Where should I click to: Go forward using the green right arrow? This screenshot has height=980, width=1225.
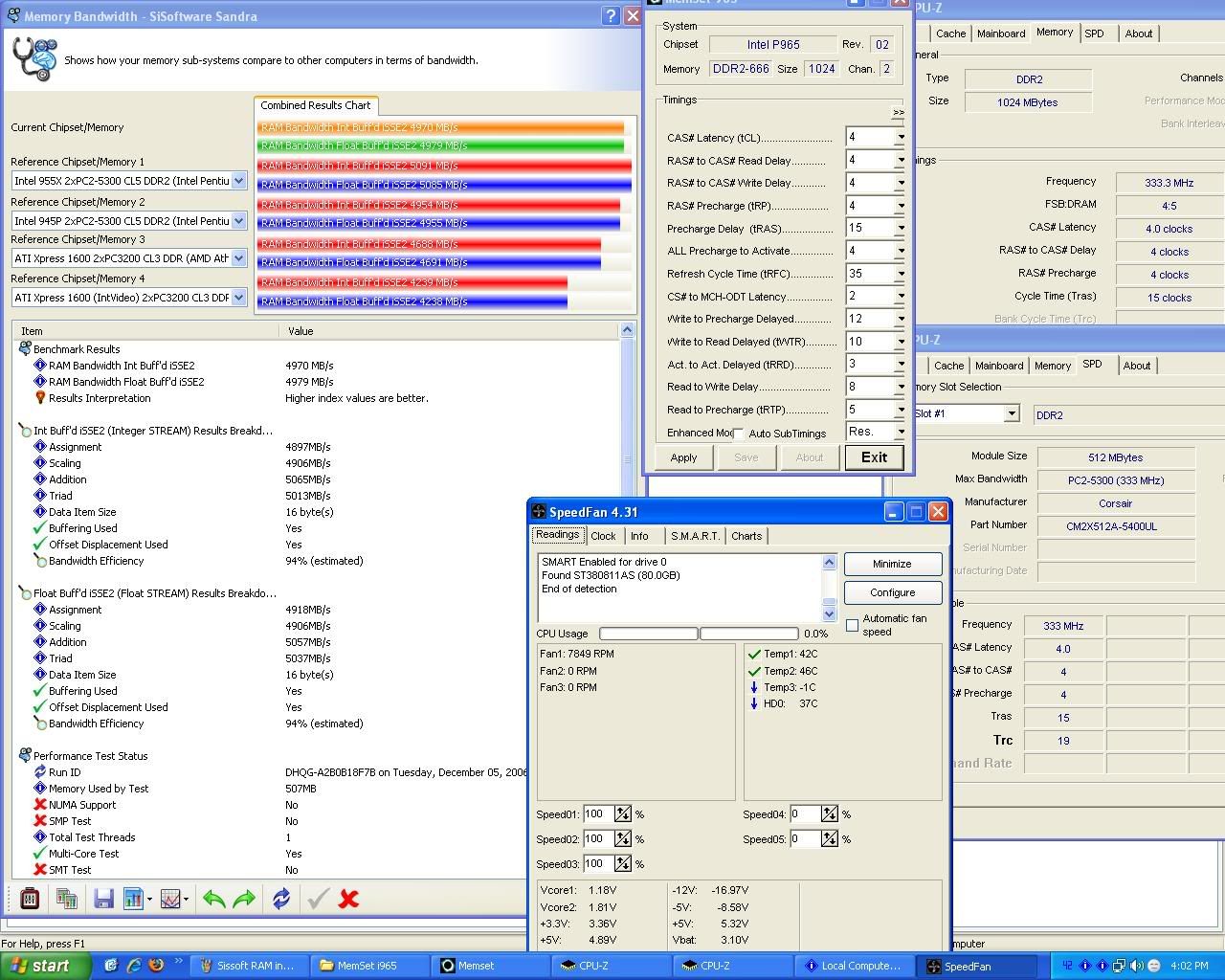click(x=245, y=899)
